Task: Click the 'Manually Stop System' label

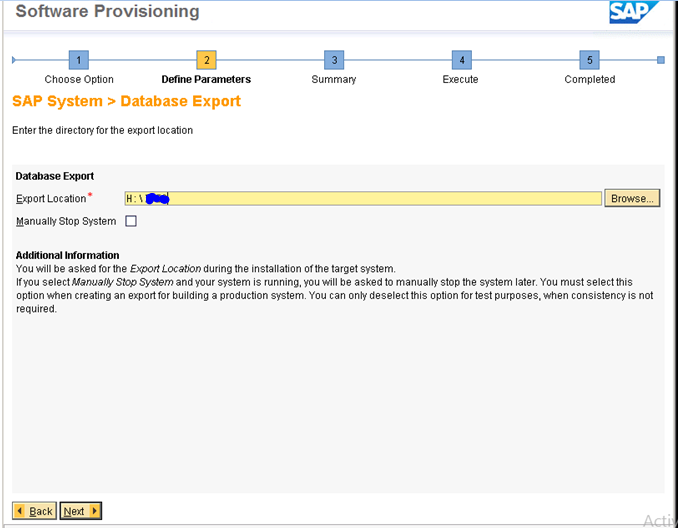Action: pyautogui.click(x=66, y=221)
